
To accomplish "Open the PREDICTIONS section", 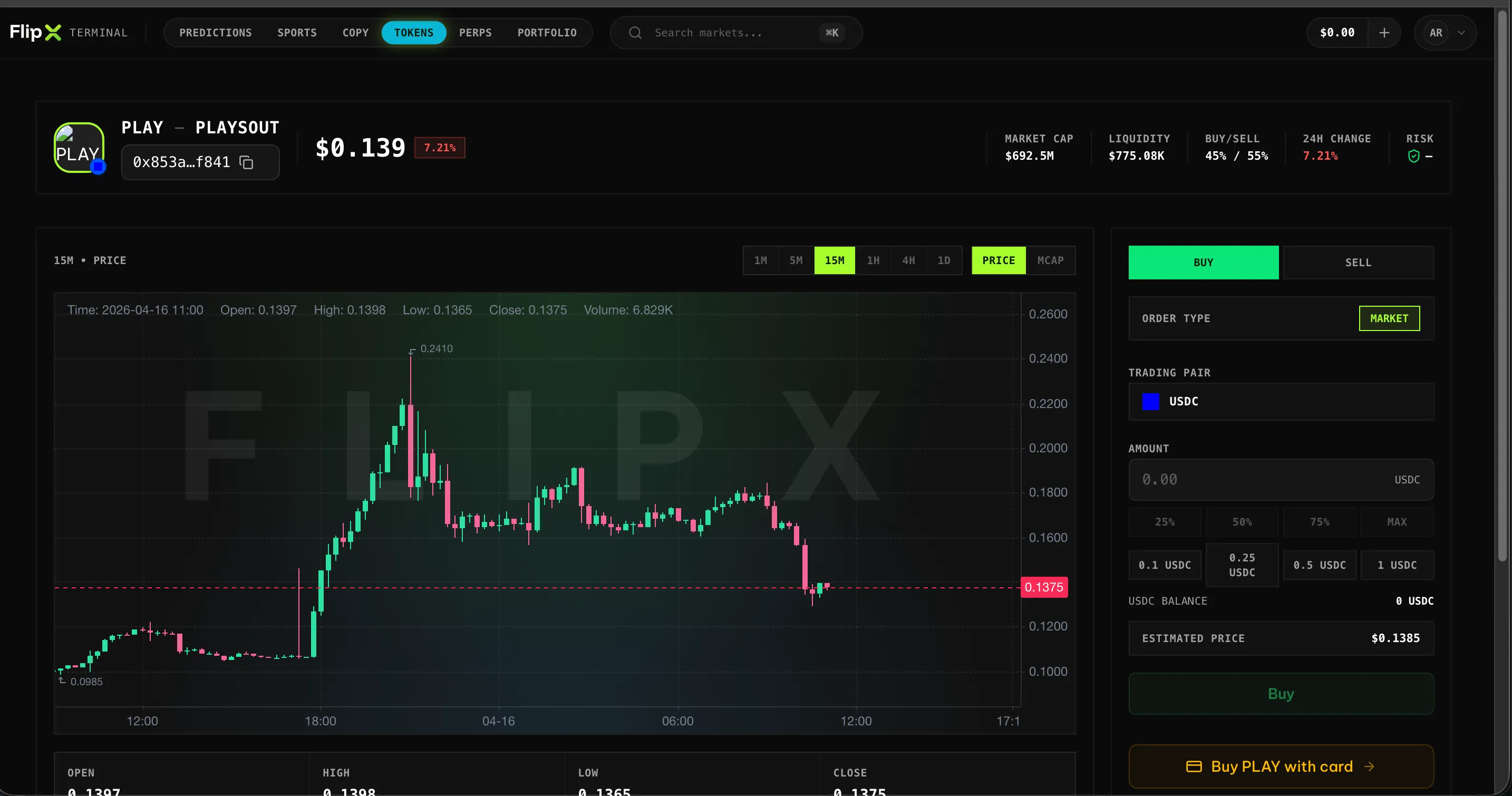I will point(216,32).
